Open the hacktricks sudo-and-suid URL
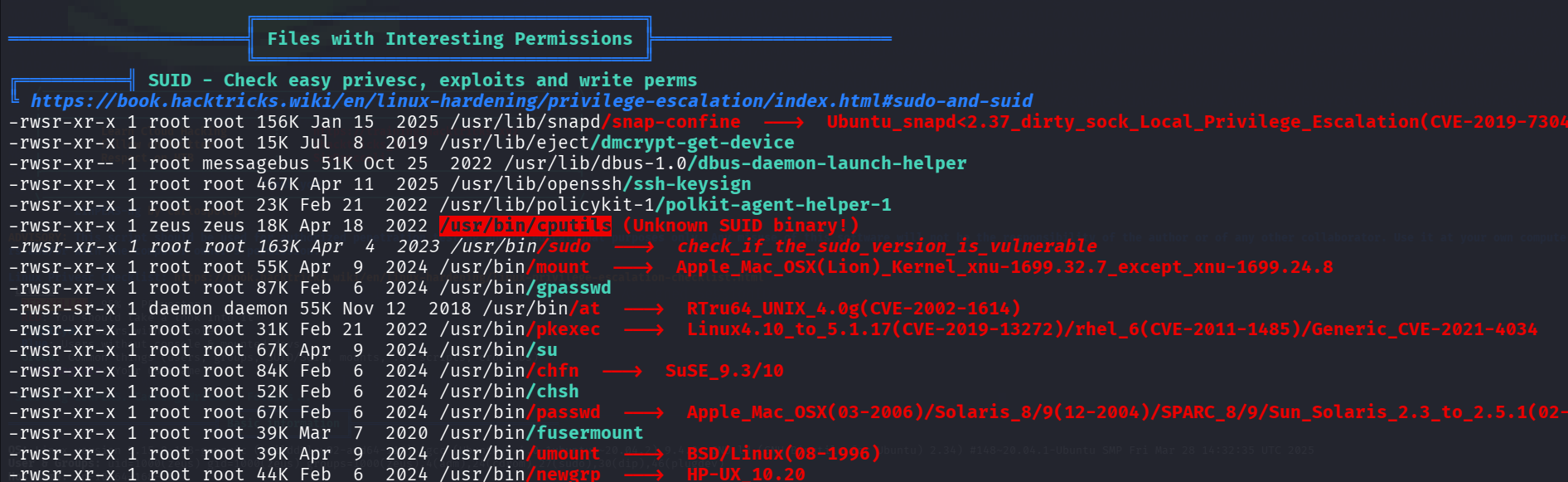This screenshot has width=1568, height=482. (x=531, y=101)
